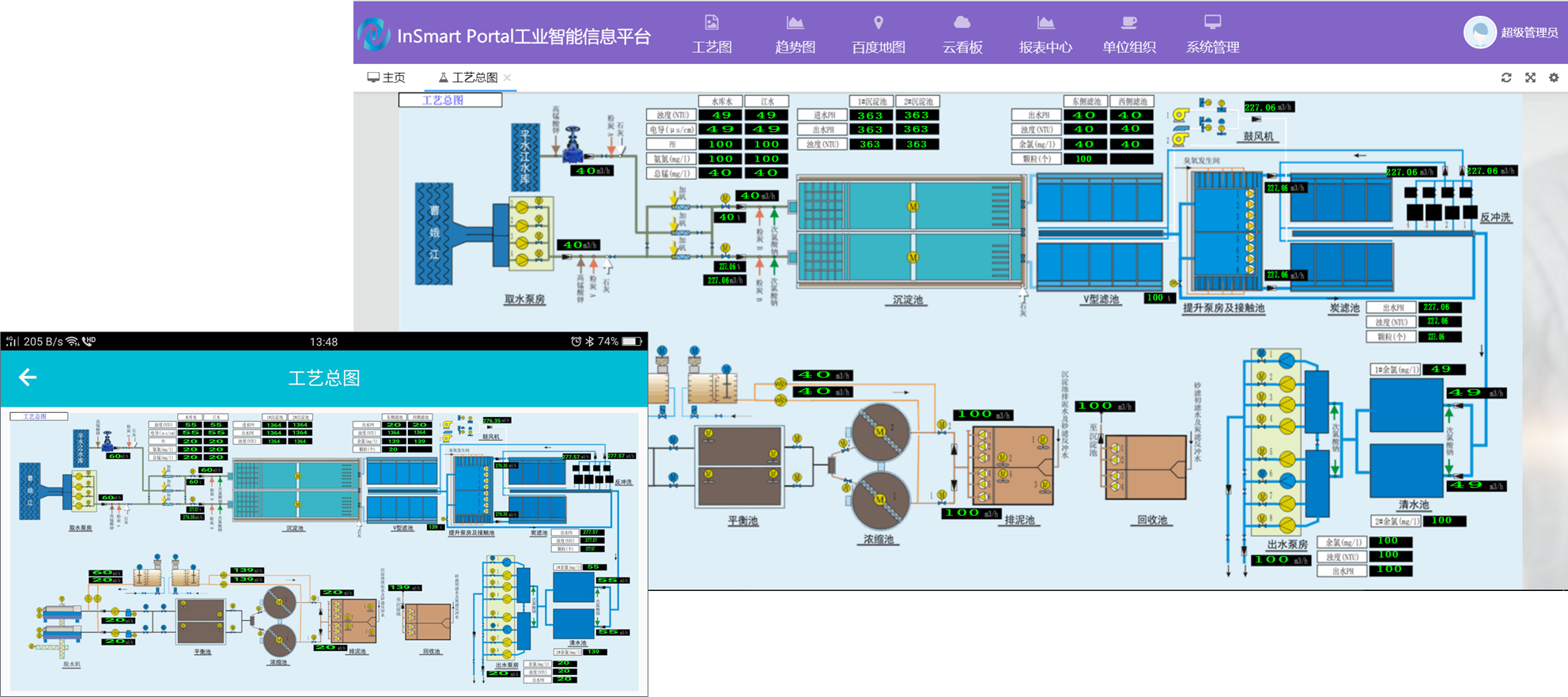Viewport: 1568px width, 697px height.
Task: Select the 沉淀池 label
Action: point(907,301)
